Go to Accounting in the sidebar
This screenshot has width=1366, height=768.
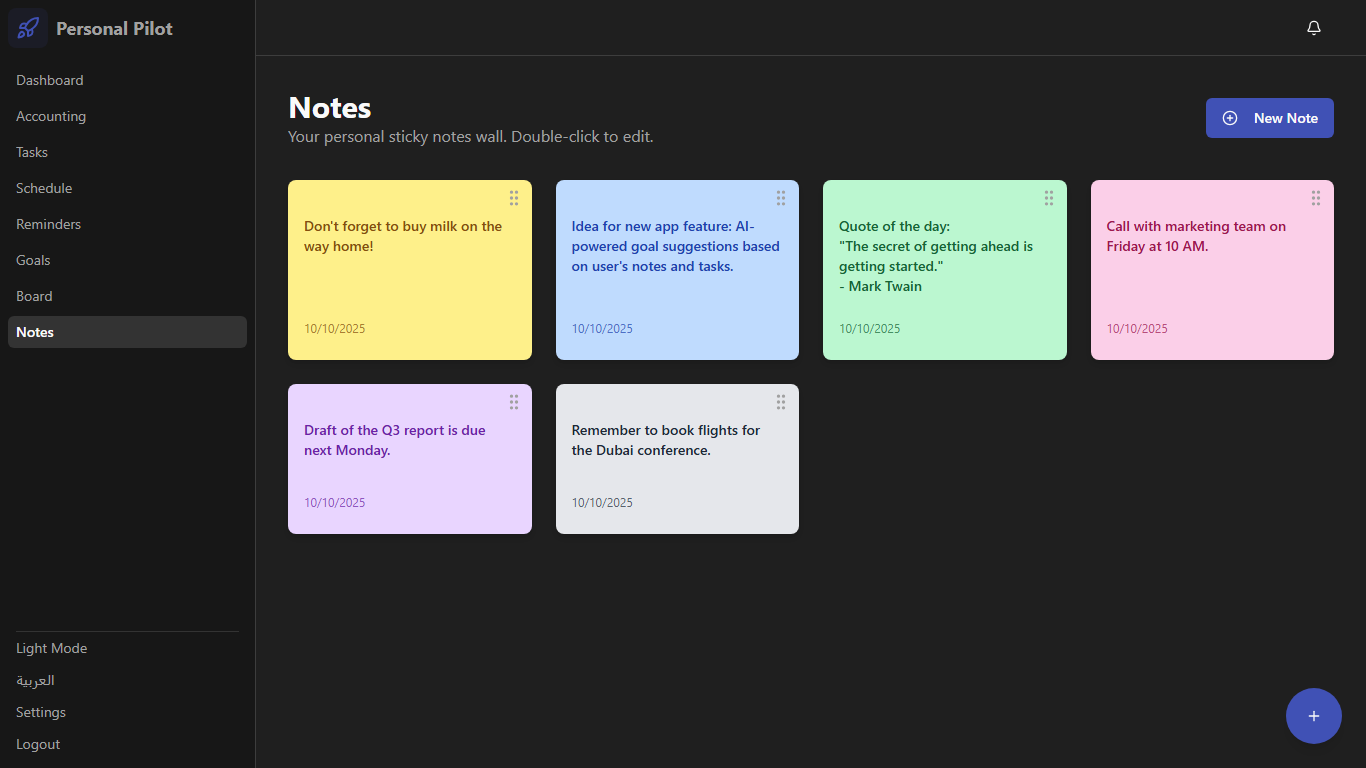click(x=51, y=116)
